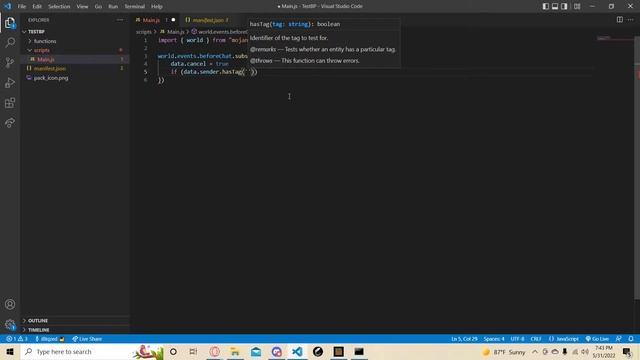This screenshot has width=640, height=360.
Task: Click the feedback icon in status bar
Action: coord(619,339)
